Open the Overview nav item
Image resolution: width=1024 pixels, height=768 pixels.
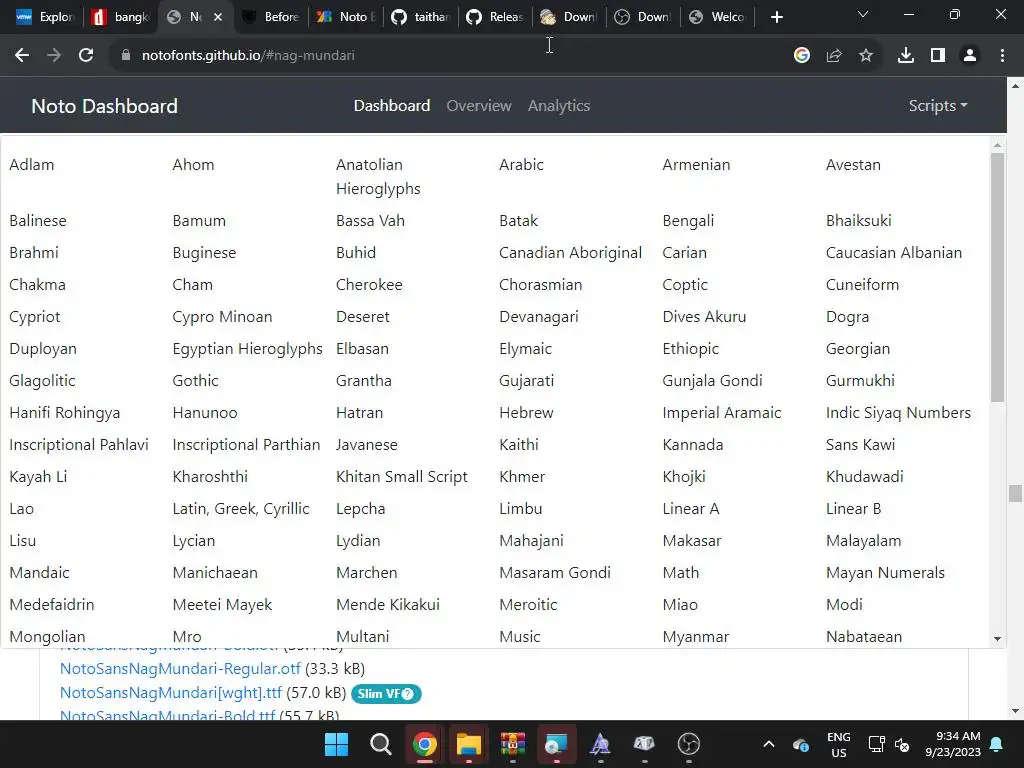[479, 106]
